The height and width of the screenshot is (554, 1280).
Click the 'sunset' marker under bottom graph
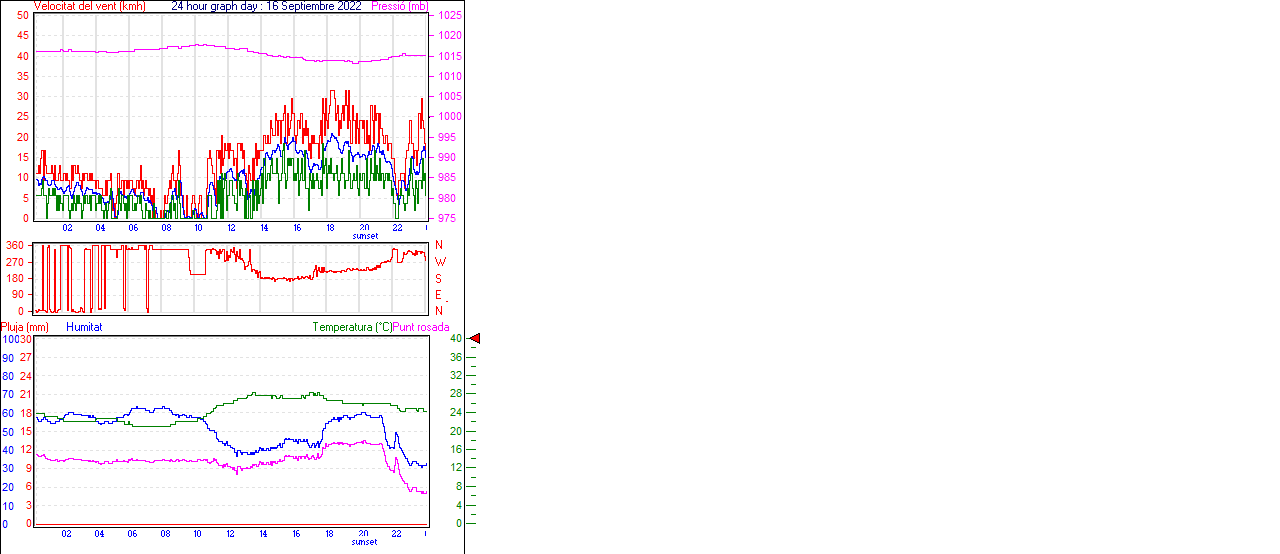pos(365,542)
